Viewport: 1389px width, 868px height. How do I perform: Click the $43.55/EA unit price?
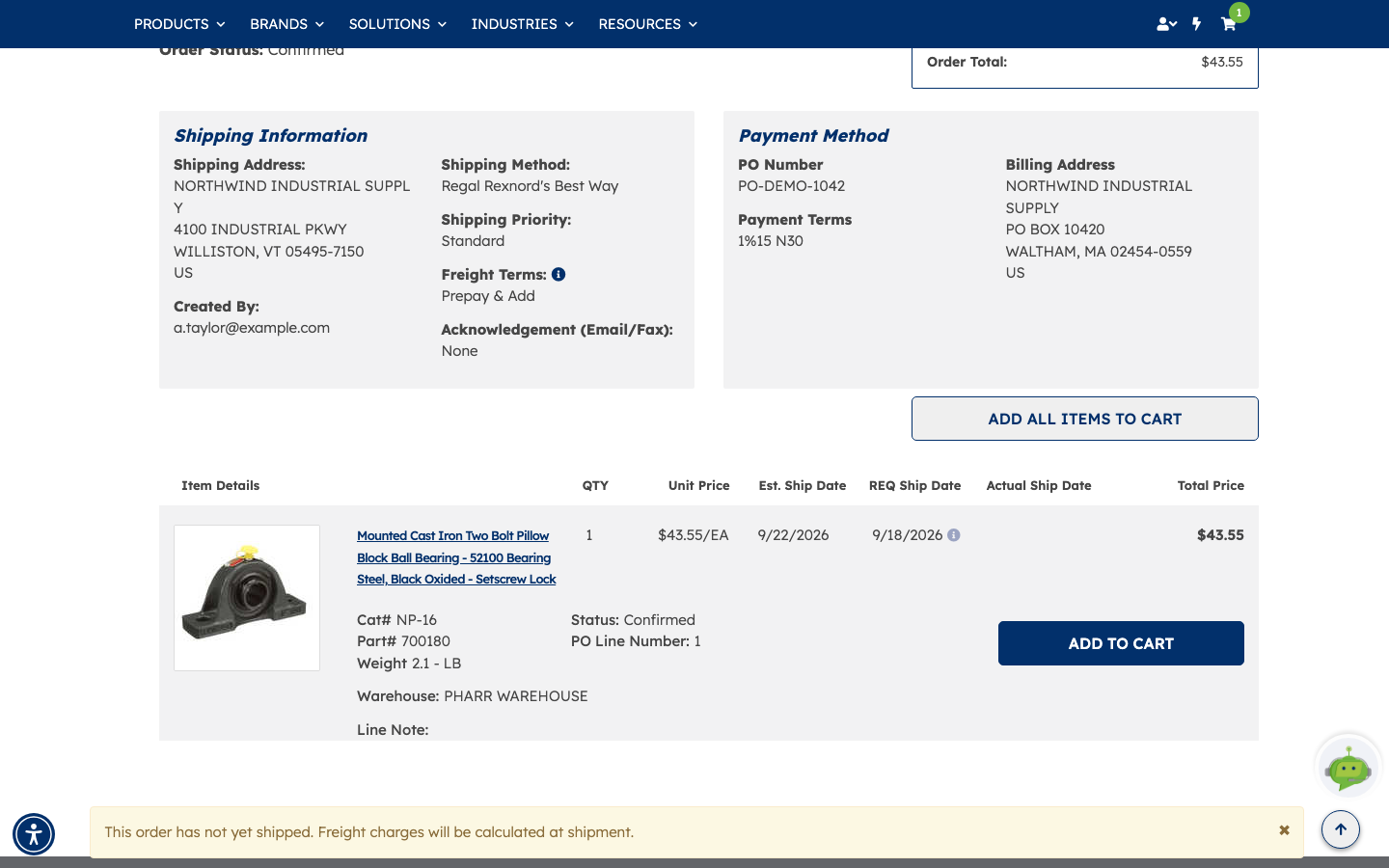pyautogui.click(x=694, y=535)
